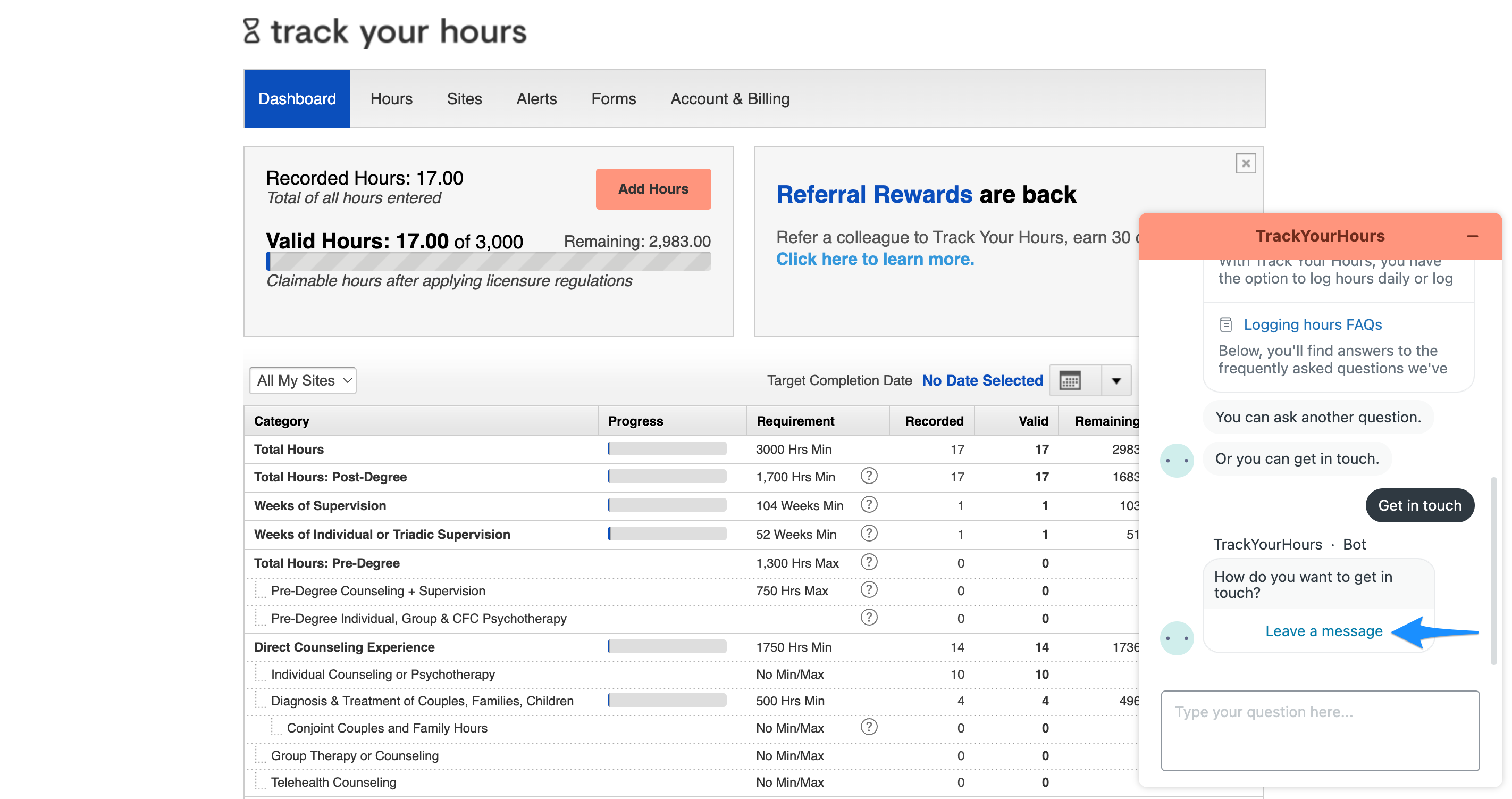Minimize the TrackYourHours chat widget
Image resolution: width=1512 pixels, height=799 pixels.
pyautogui.click(x=1472, y=236)
